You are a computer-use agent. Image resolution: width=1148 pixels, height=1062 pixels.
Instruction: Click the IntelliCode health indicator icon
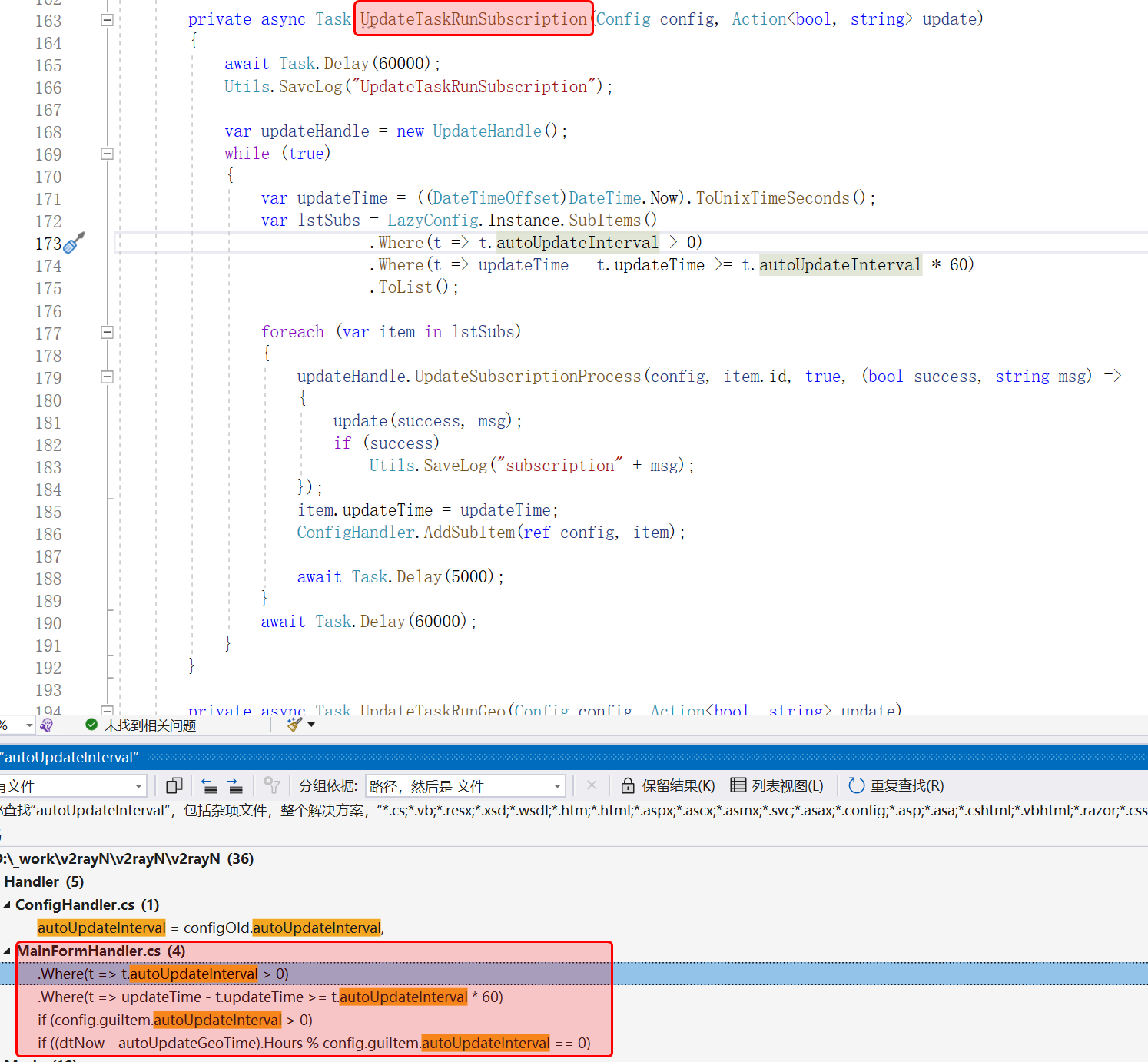pos(47,725)
